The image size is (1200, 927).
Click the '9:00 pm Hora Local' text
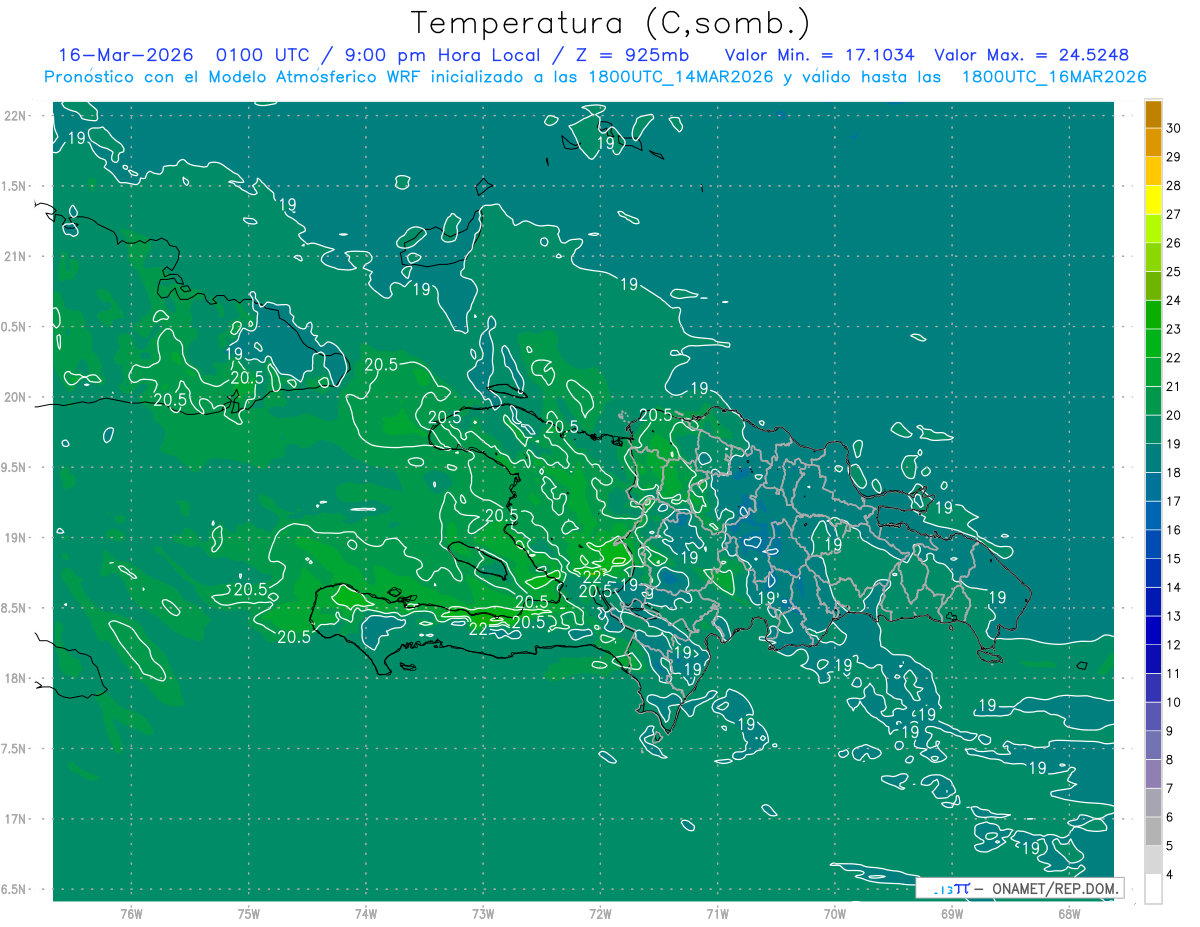(441, 56)
